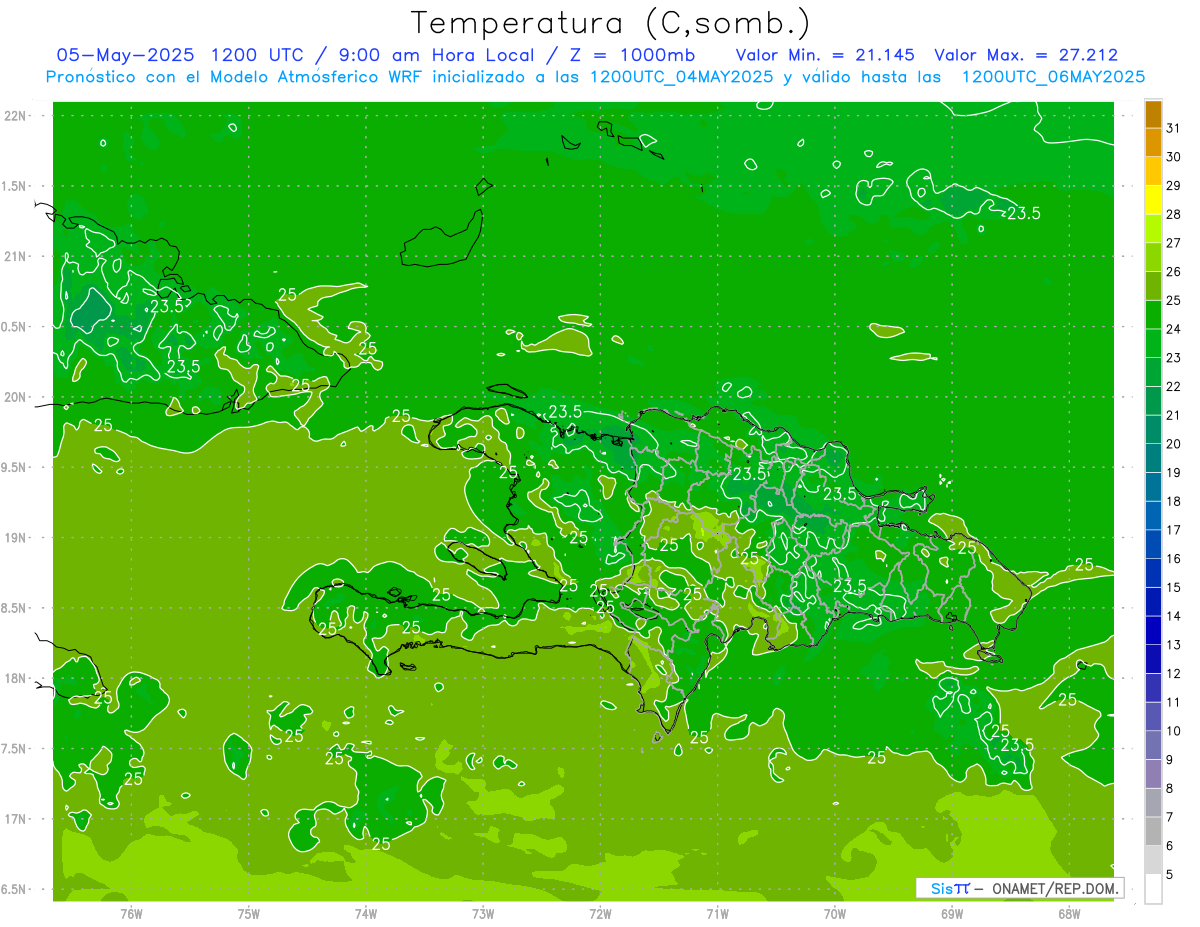Click the color scale label "8"
This screenshot has width=1200, height=927.
point(1170,789)
